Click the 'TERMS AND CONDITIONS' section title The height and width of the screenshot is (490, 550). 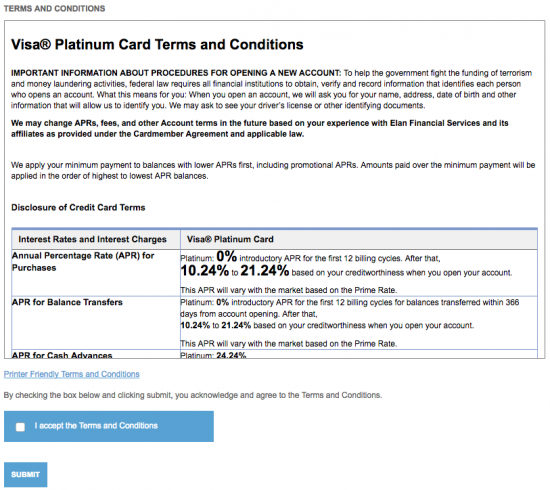tap(54, 8)
